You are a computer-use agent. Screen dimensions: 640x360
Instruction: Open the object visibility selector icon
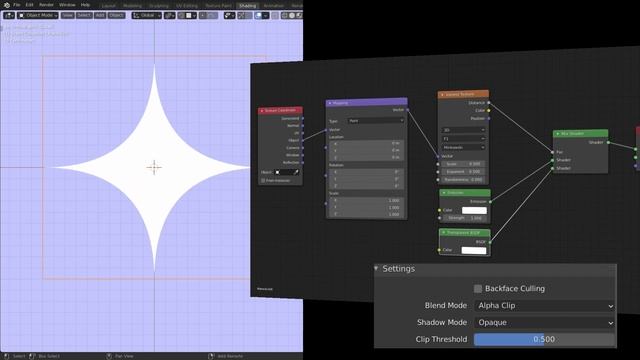[x=229, y=16]
